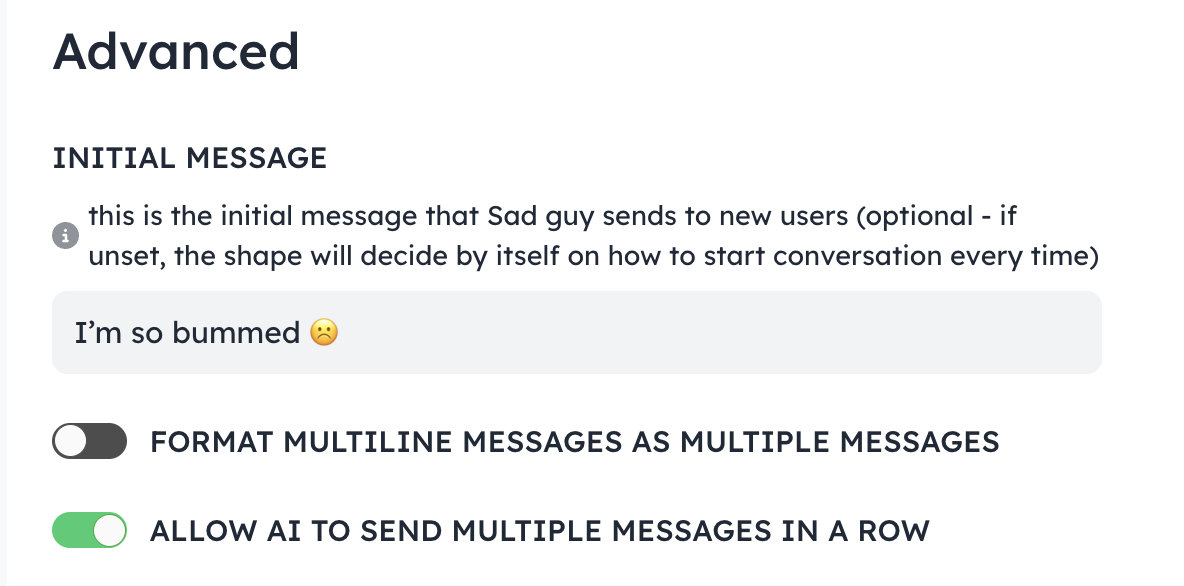Click the INITIAL MESSAGE label
This screenshot has height=586, width=1184.
click(190, 158)
